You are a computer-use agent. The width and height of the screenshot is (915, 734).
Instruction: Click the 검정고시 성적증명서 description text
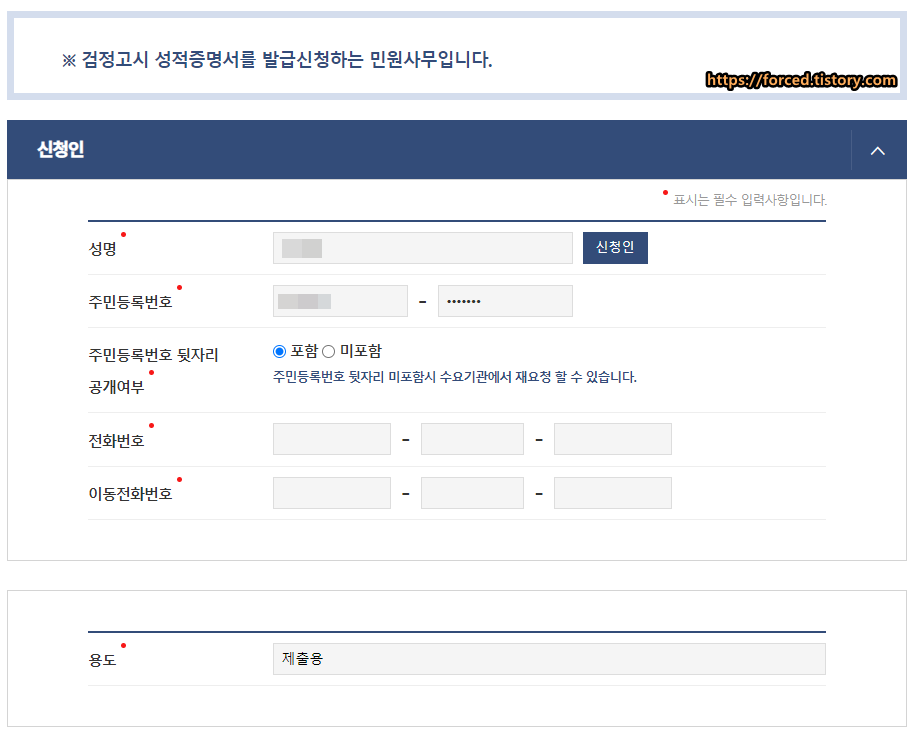pos(277,60)
